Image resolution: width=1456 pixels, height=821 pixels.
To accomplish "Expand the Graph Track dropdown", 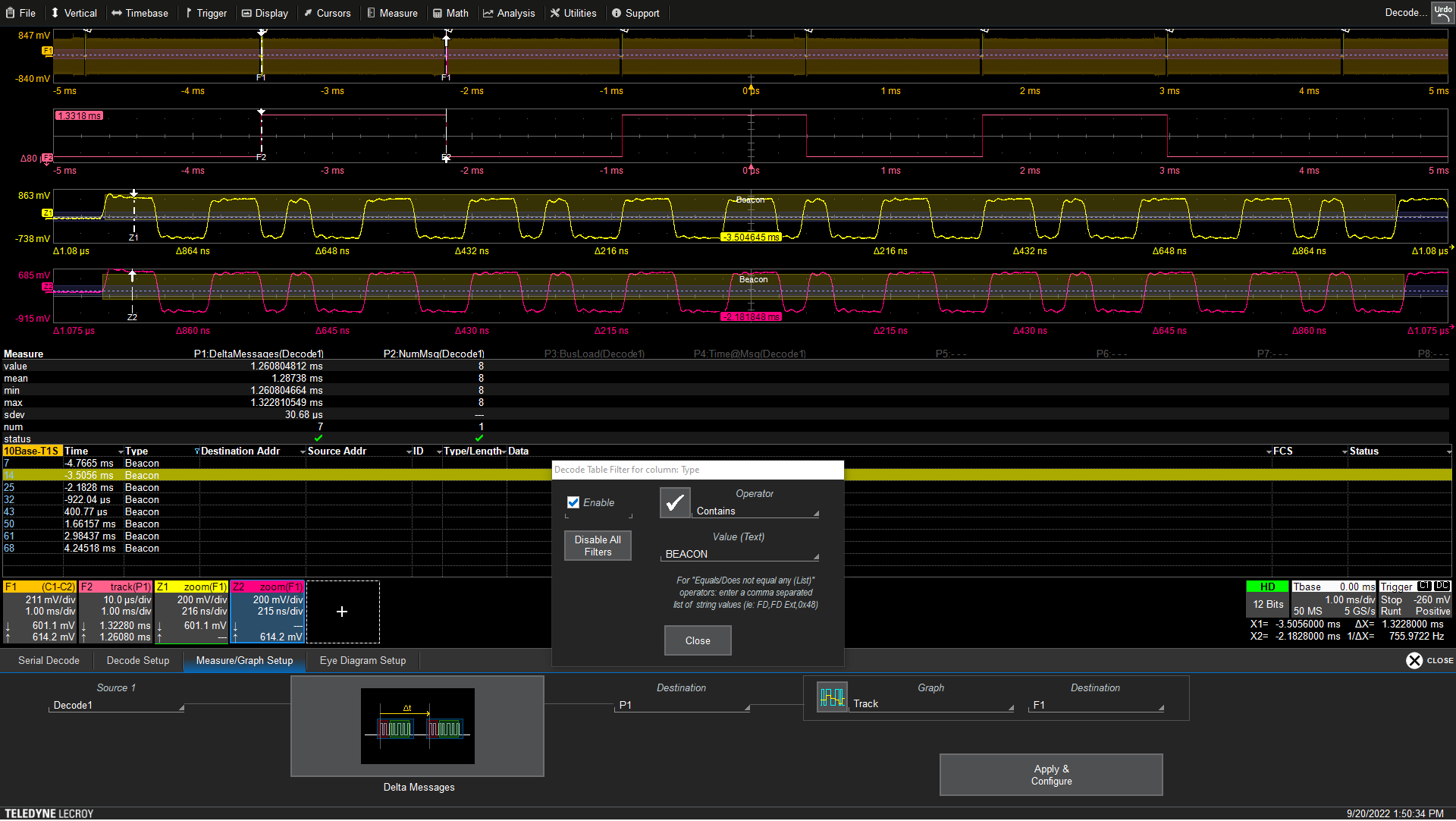I will (x=933, y=704).
